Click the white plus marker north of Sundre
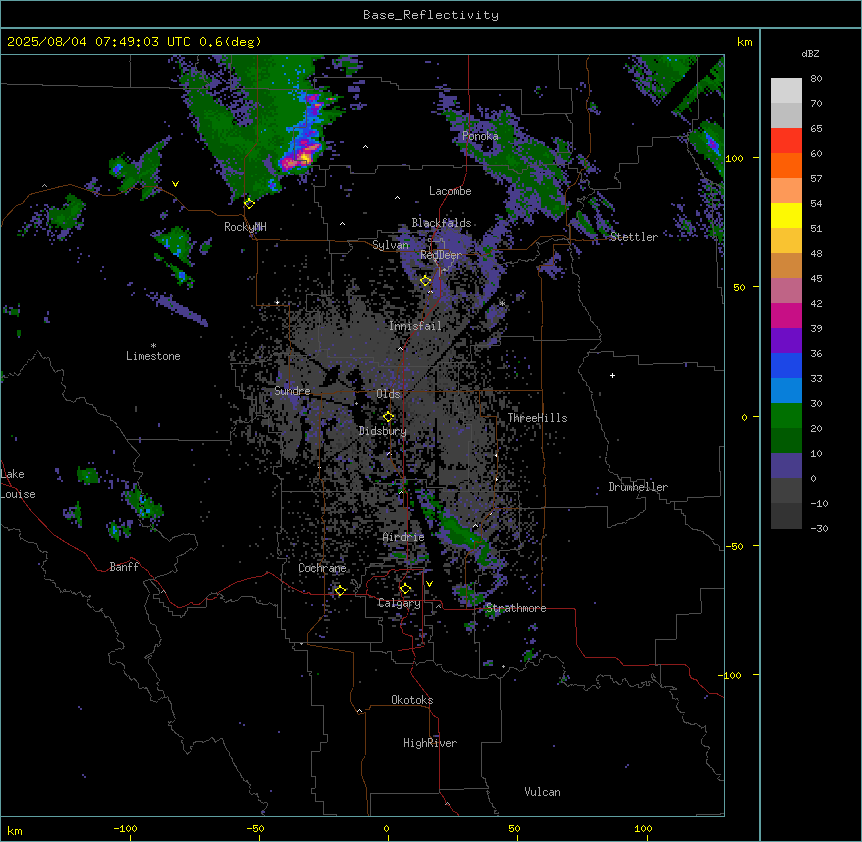Image resolution: width=862 pixels, height=842 pixels. [x=277, y=302]
